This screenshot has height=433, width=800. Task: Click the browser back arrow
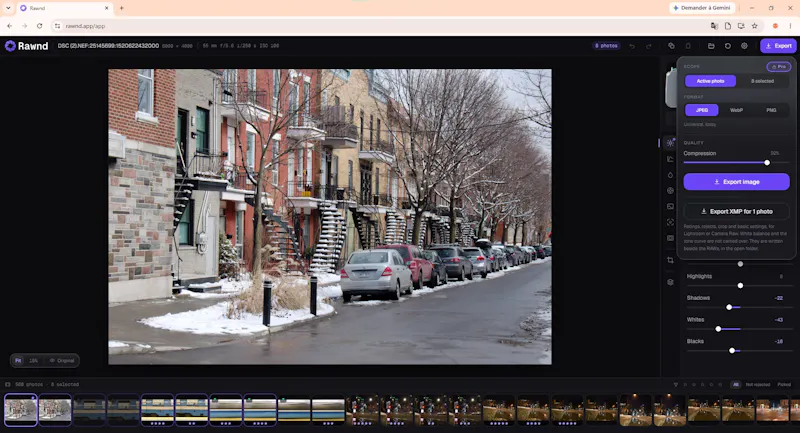[x=10, y=26]
